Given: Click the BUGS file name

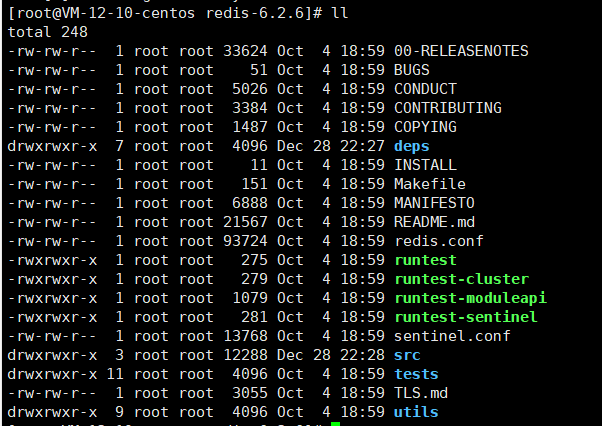Looking at the screenshot, I should (412, 70).
